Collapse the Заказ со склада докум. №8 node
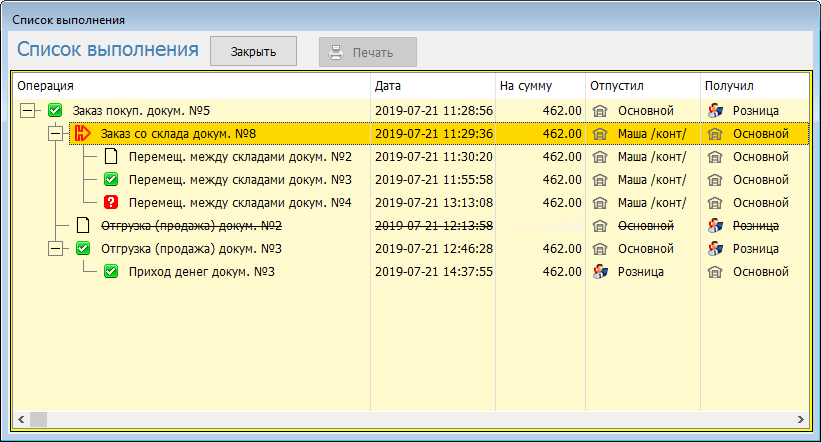Screen dimensions: 821x442 [55, 133]
